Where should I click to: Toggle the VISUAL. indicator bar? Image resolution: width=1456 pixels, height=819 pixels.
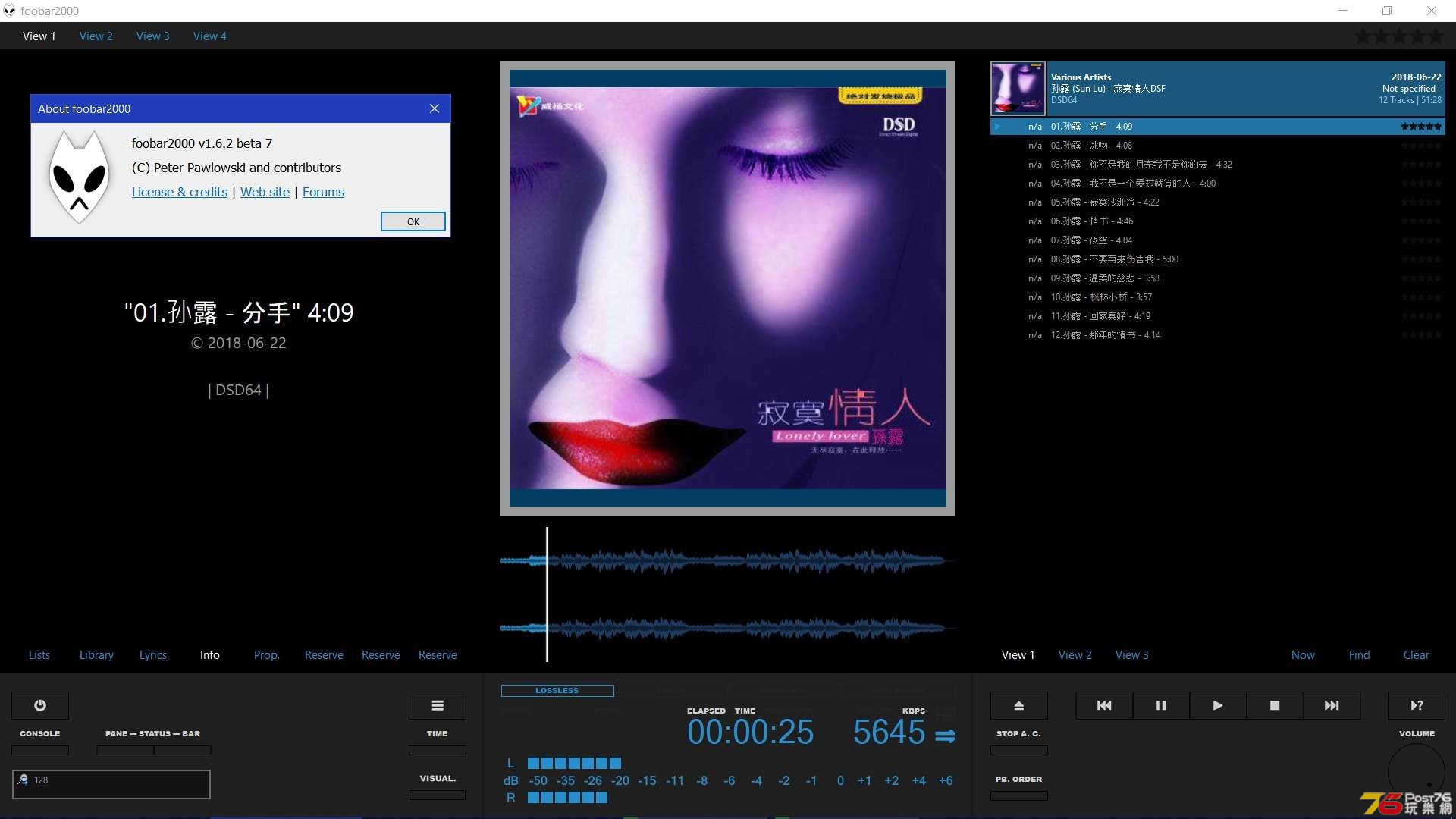[438, 795]
